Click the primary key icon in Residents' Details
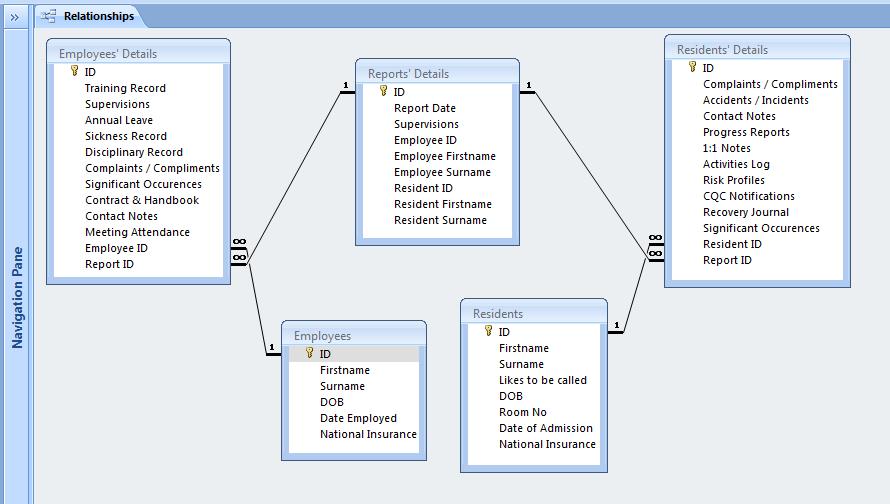This screenshot has width=890, height=504. click(x=692, y=67)
